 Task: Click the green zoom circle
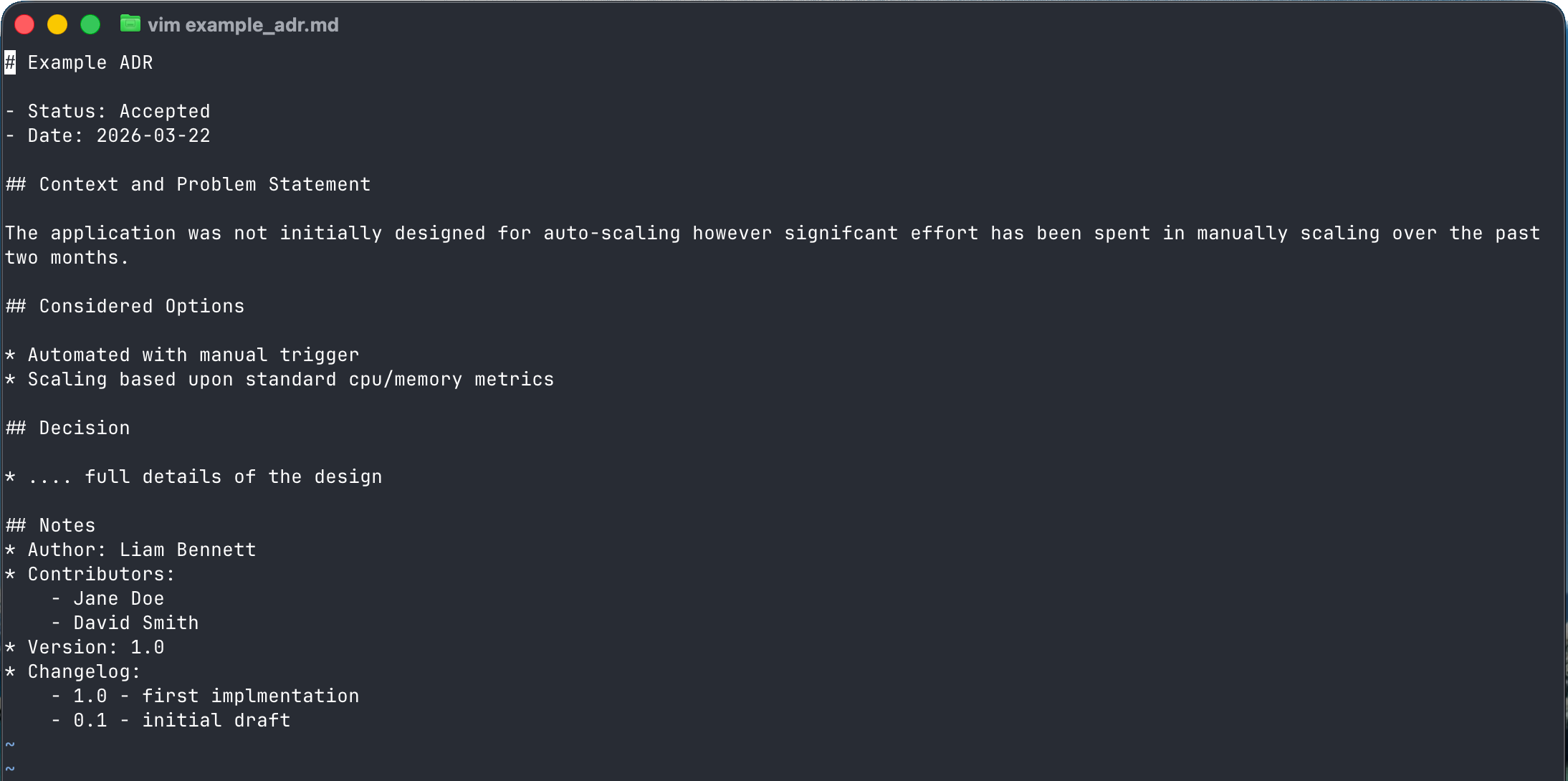(90, 24)
